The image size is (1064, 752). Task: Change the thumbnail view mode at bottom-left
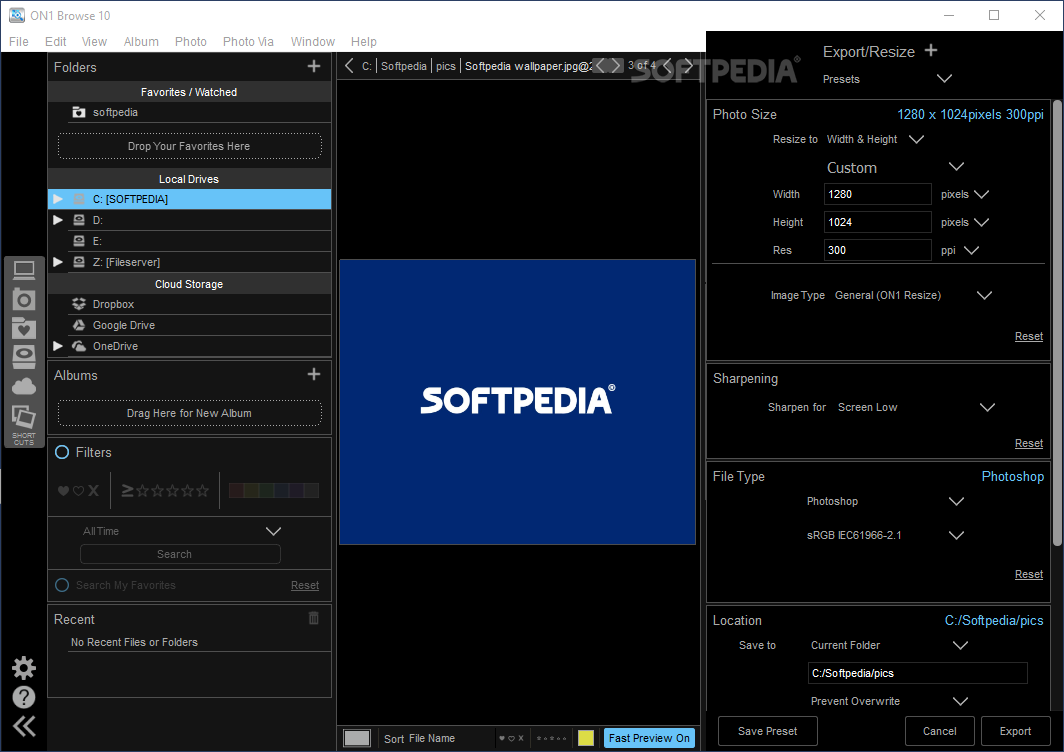click(x=357, y=738)
